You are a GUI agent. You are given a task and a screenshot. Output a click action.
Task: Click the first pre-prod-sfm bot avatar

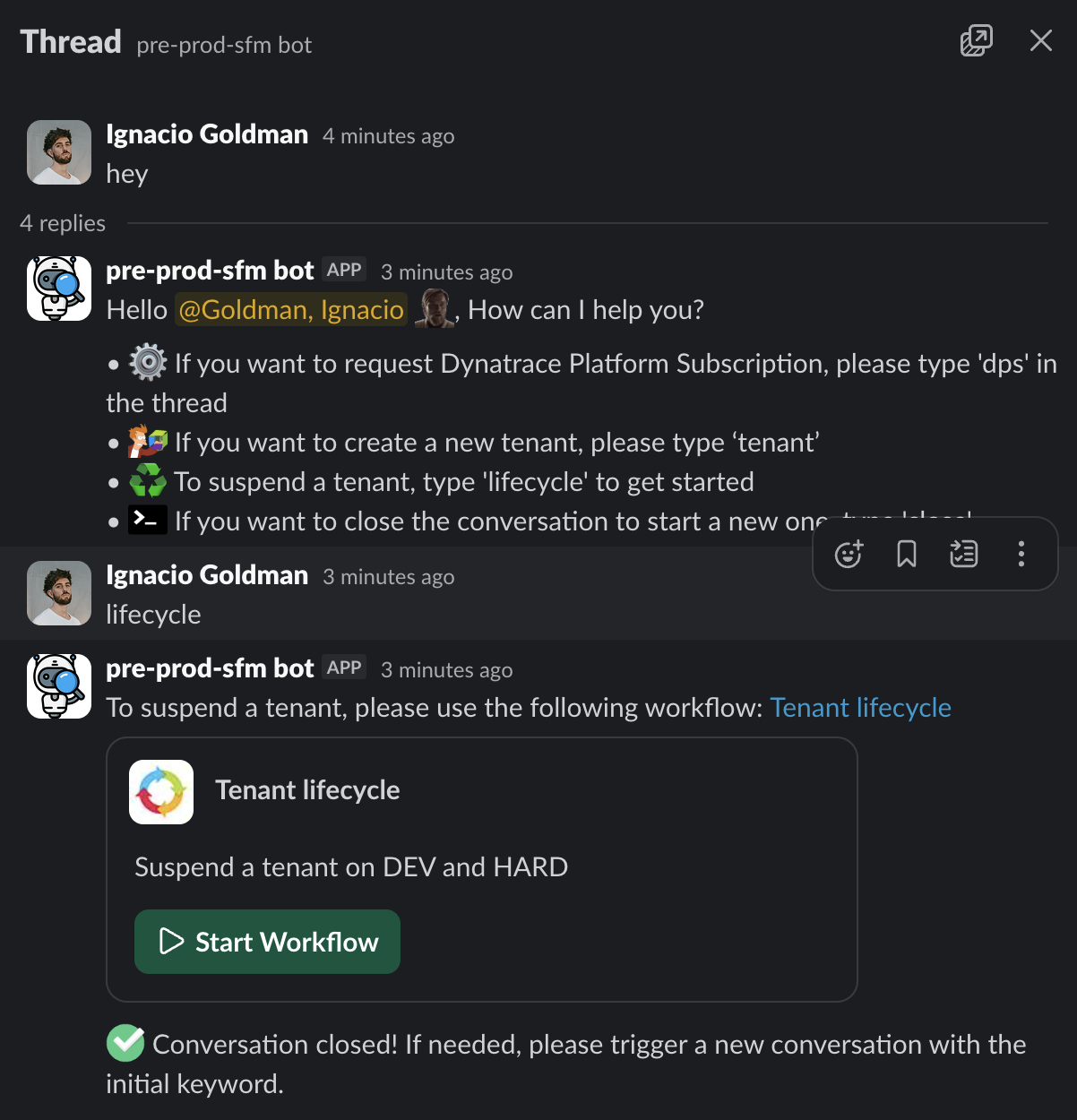pyautogui.click(x=59, y=289)
